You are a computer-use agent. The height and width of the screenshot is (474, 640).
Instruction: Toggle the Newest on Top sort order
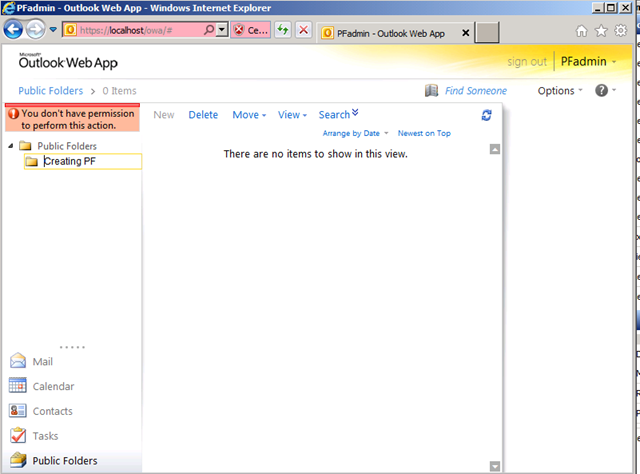[424, 133]
